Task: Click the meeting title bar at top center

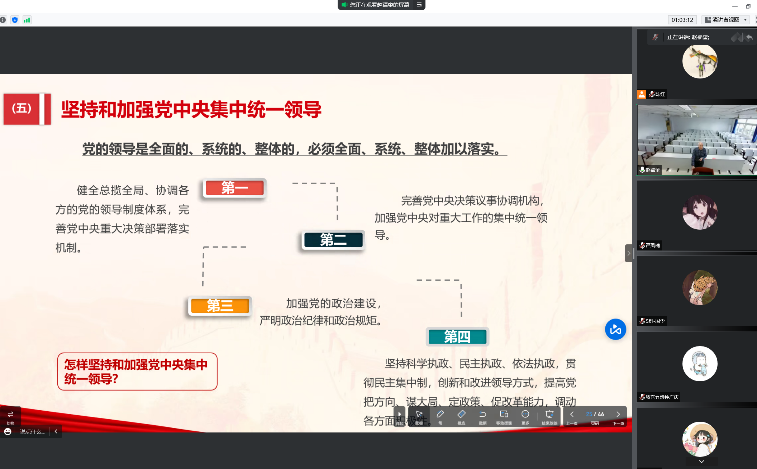Action: [378, 5]
